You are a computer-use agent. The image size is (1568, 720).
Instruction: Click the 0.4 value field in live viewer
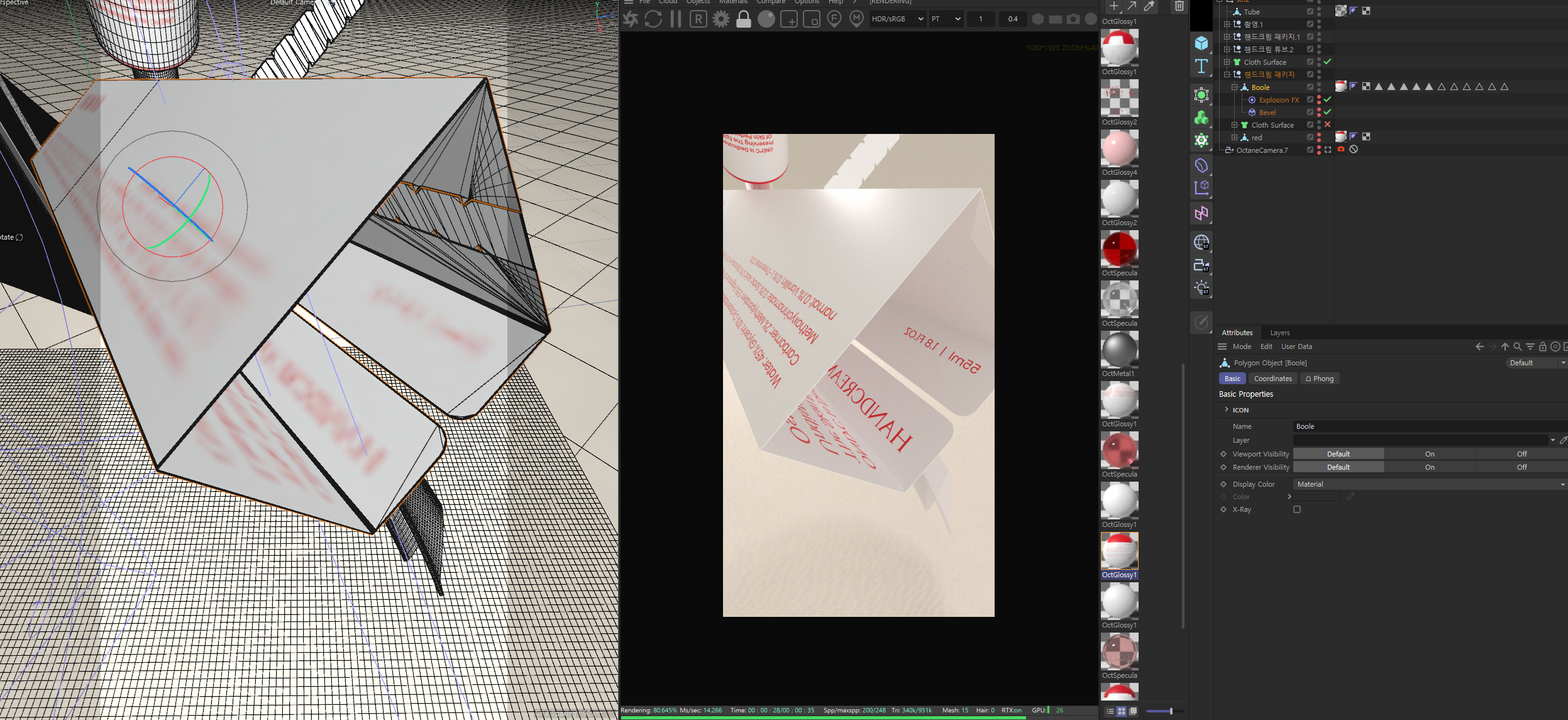[x=1012, y=19]
